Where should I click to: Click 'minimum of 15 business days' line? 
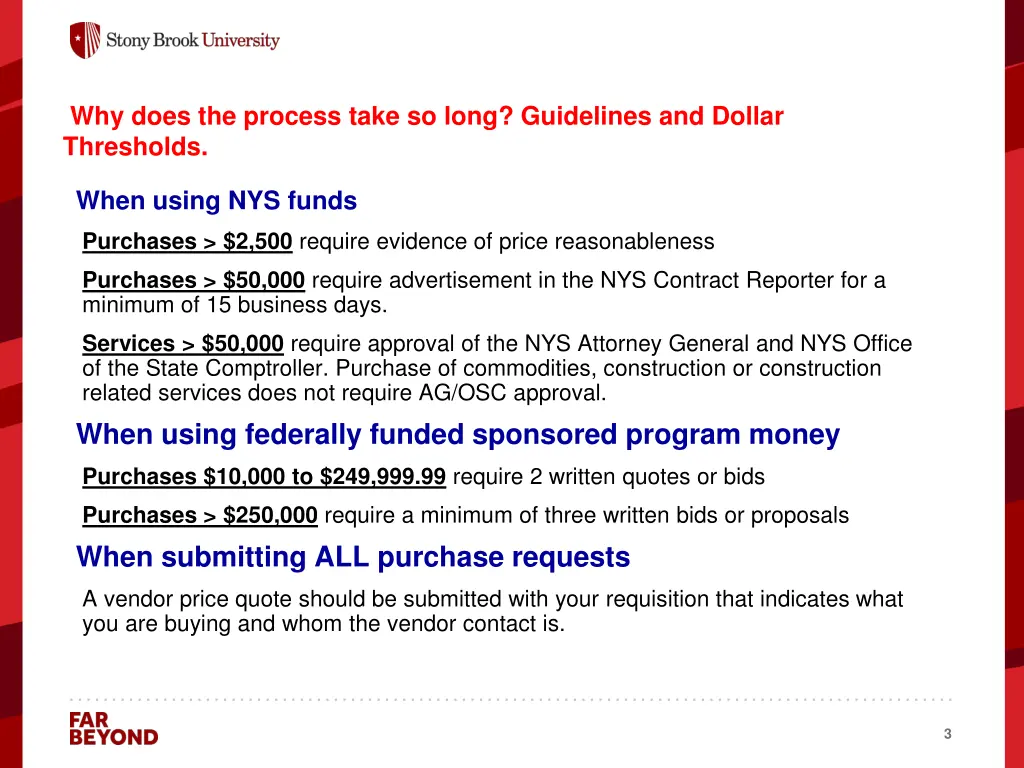[235, 305]
